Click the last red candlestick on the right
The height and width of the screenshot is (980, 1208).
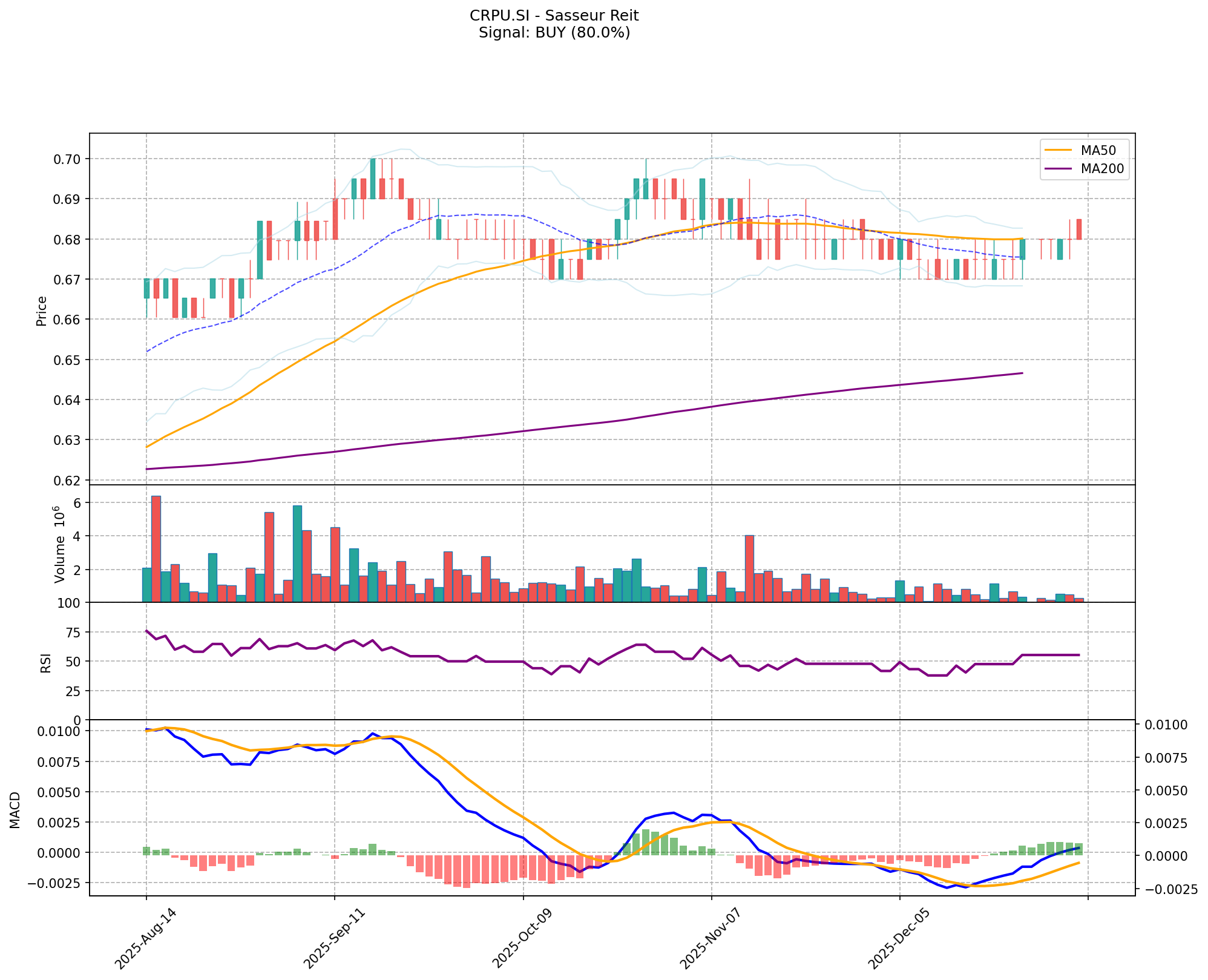pyautogui.click(x=1079, y=229)
